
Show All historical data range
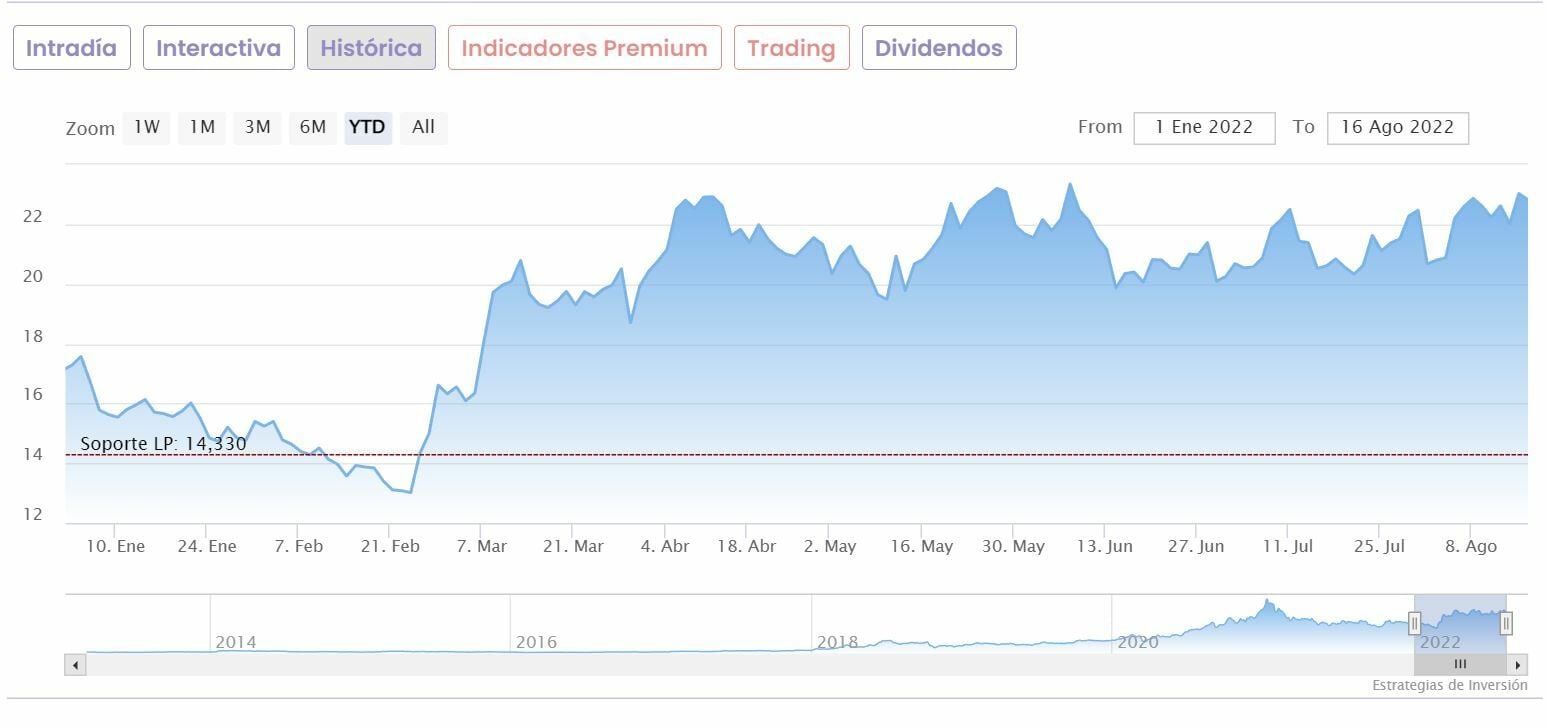pyautogui.click(x=423, y=127)
